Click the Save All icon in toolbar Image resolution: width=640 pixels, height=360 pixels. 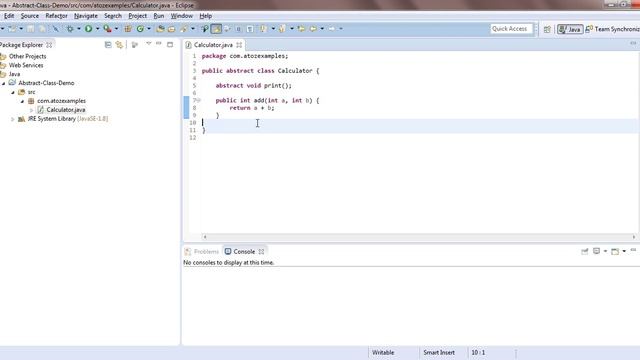tap(42, 29)
